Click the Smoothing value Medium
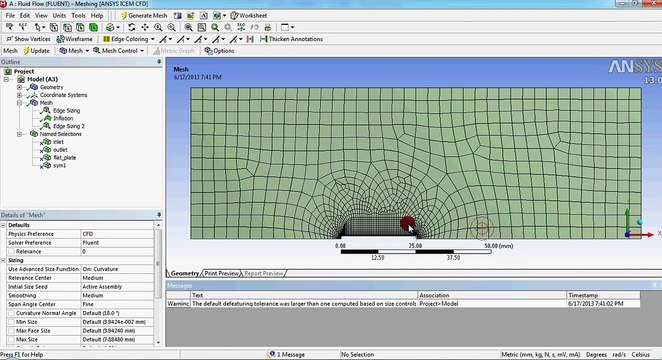662x360 pixels. [117, 295]
